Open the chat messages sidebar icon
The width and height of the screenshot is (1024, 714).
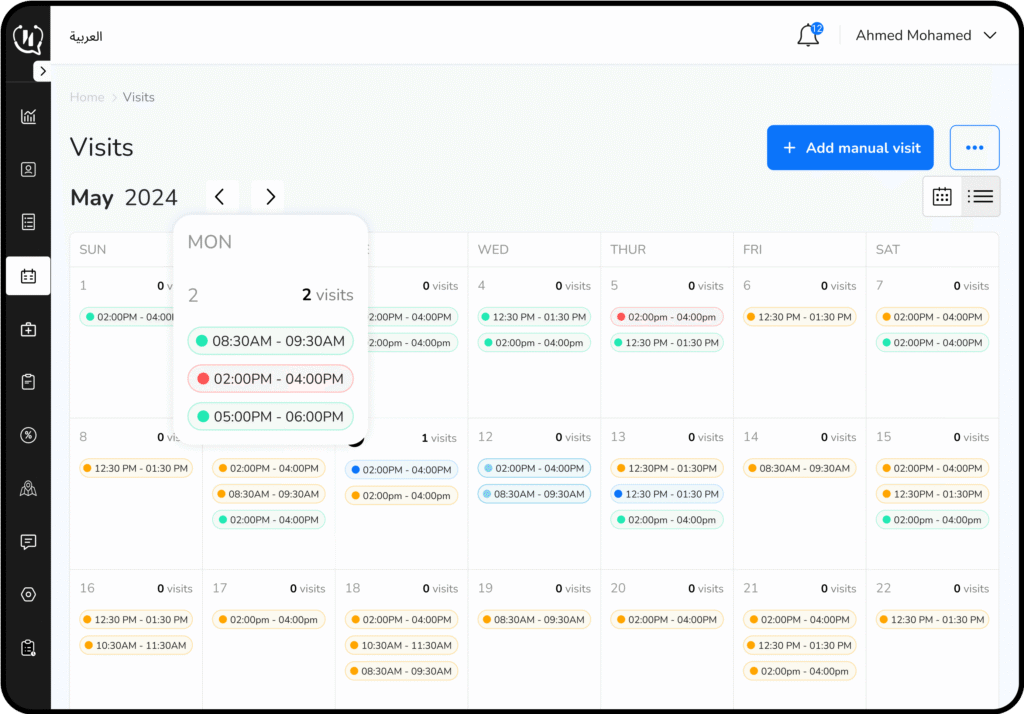[28, 542]
